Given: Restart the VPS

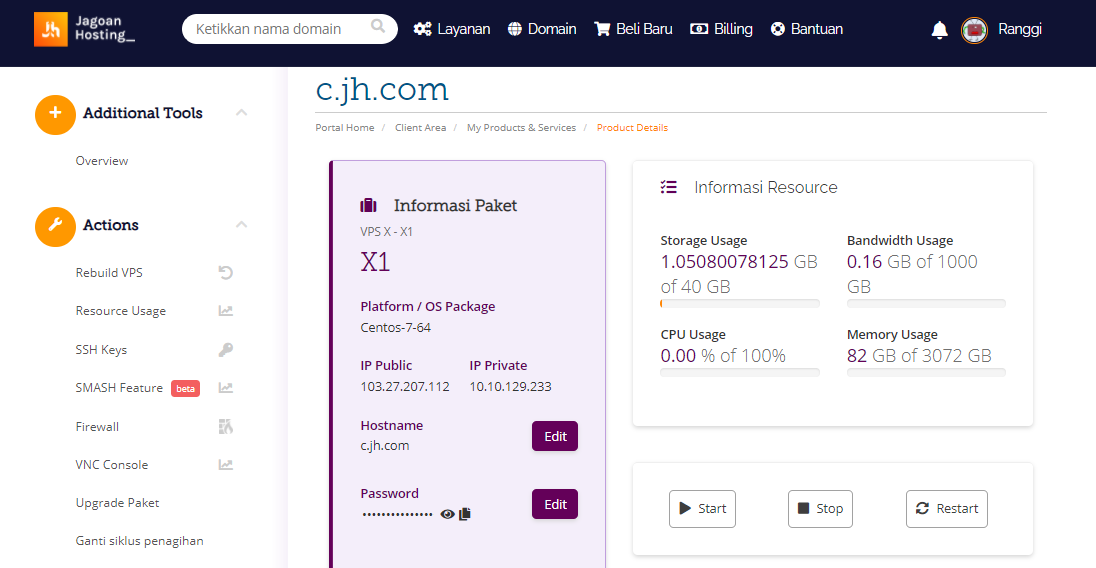Looking at the screenshot, I should click(947, 509).
